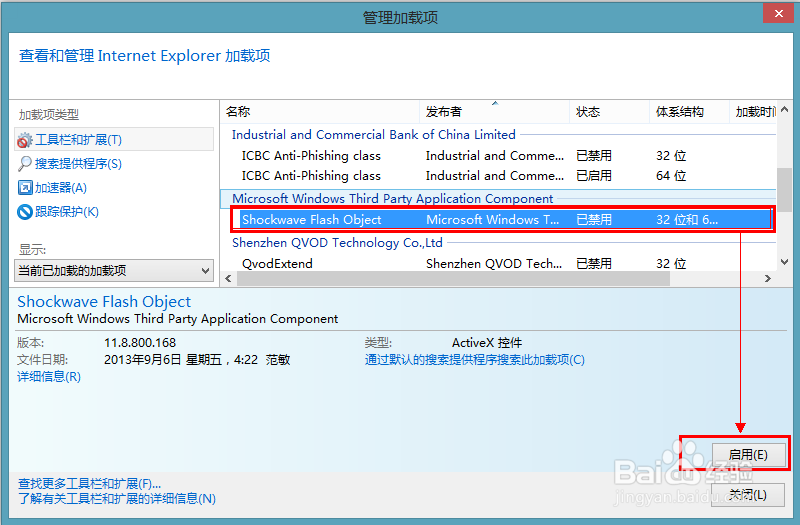Sort by the 状态 column header
The image size is (800, 525).
(x=609, y=112)
